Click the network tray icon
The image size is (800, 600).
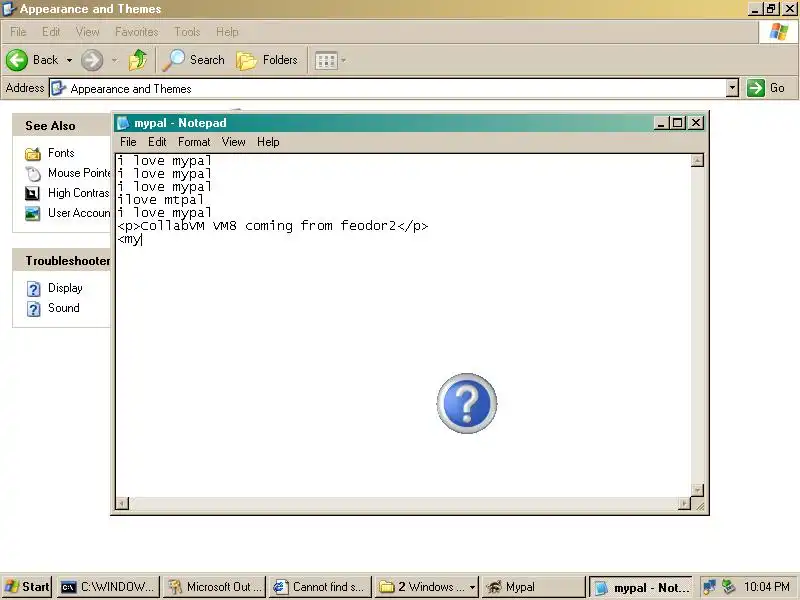tap(709, 587)
